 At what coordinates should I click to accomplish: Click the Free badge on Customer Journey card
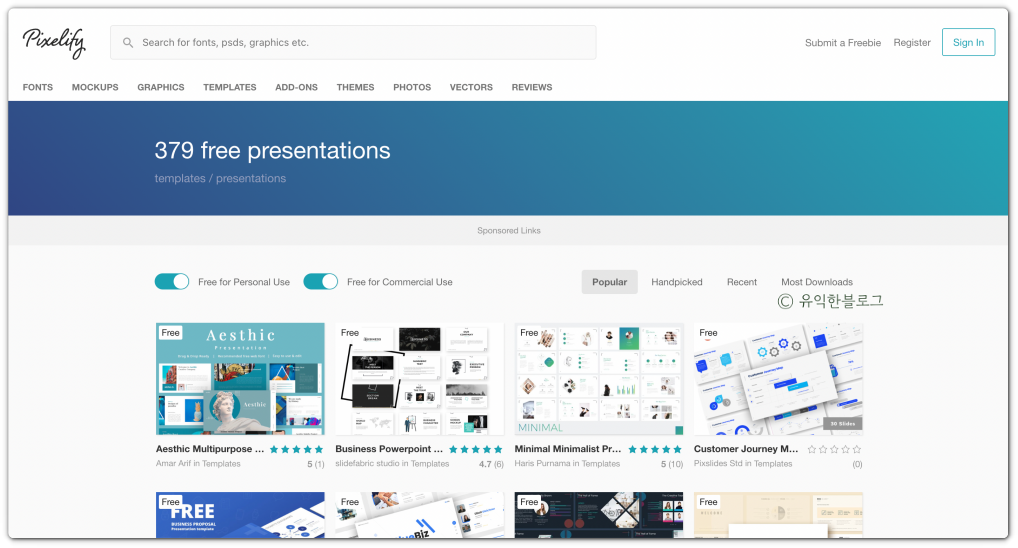[x=708, y=332]
